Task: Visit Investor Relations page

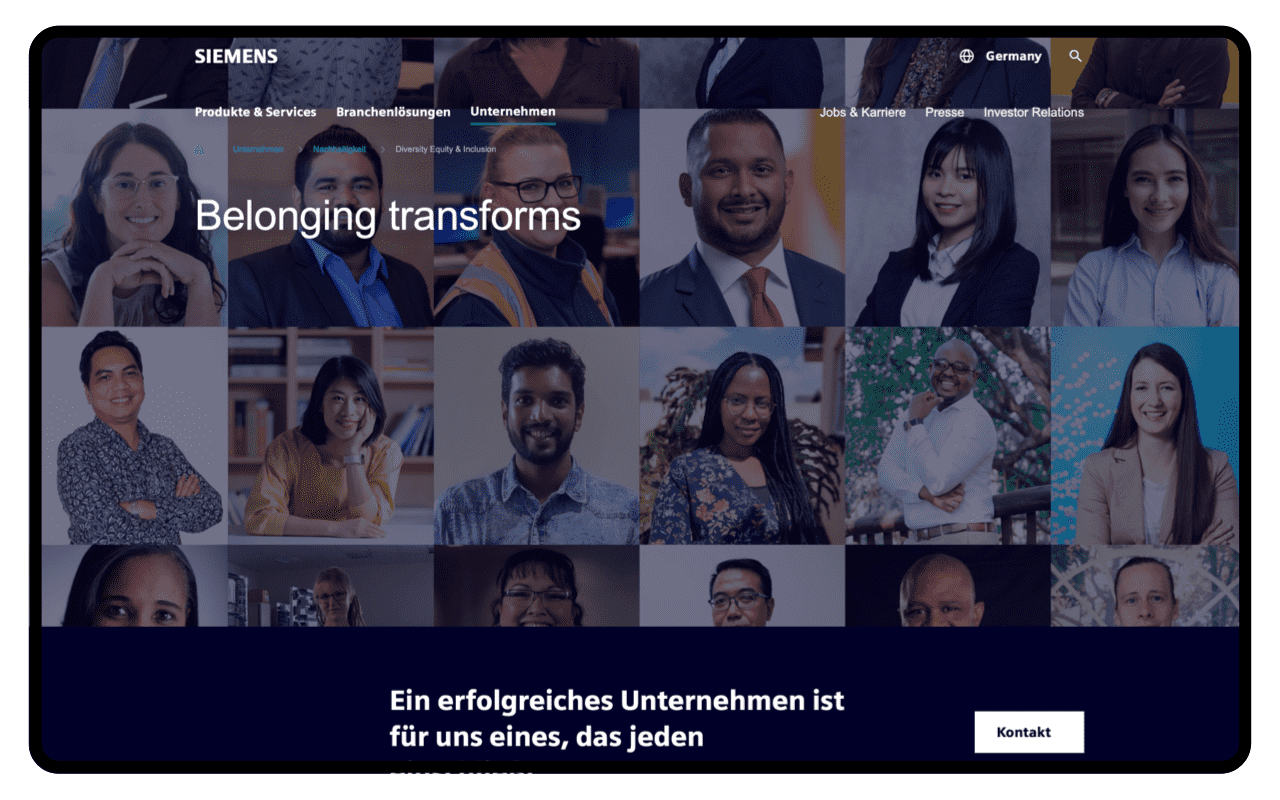Action: click(x=1033, y=112)
